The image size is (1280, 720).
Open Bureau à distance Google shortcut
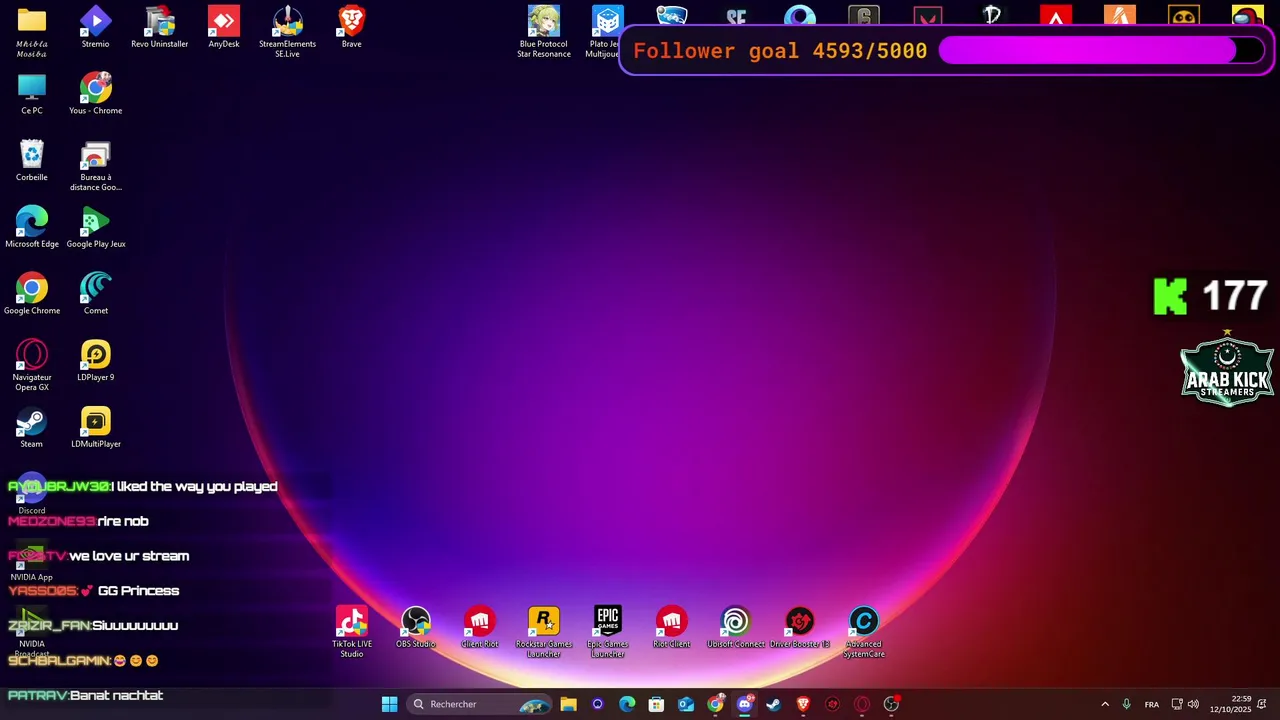click(x=96, y=165)
